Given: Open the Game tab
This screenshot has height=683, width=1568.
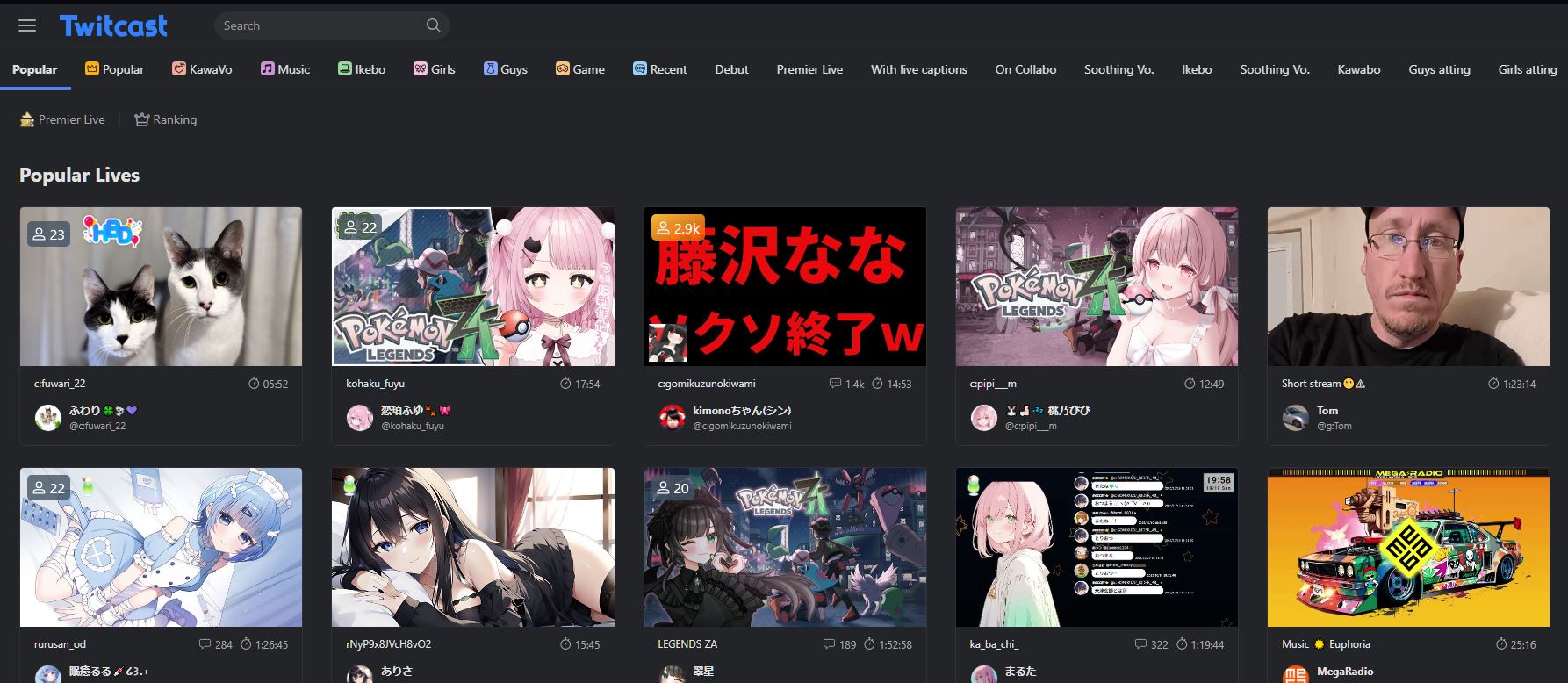Looking at the screenshot, I should coord(580,69).
